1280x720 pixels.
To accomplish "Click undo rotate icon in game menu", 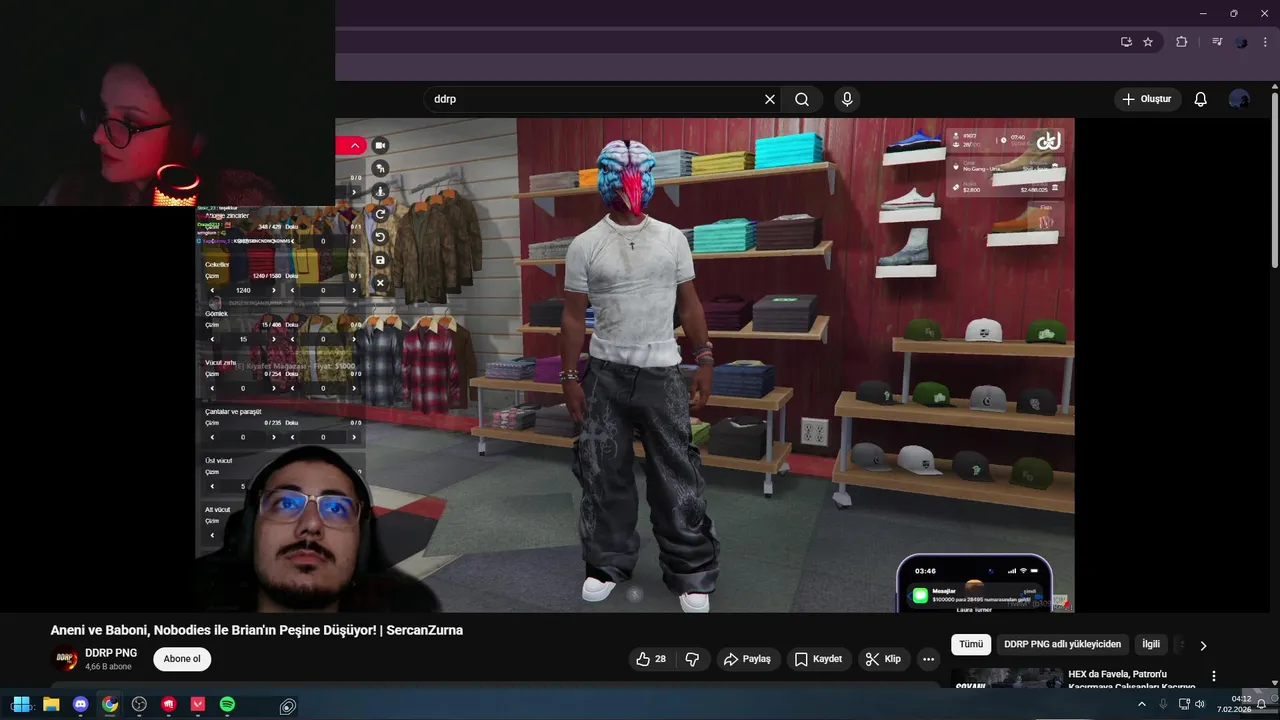I will 380,237.
